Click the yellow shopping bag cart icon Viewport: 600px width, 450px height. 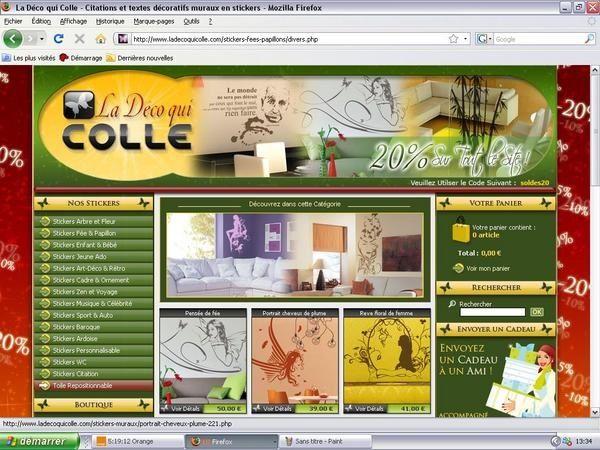(x=461, y=230)
